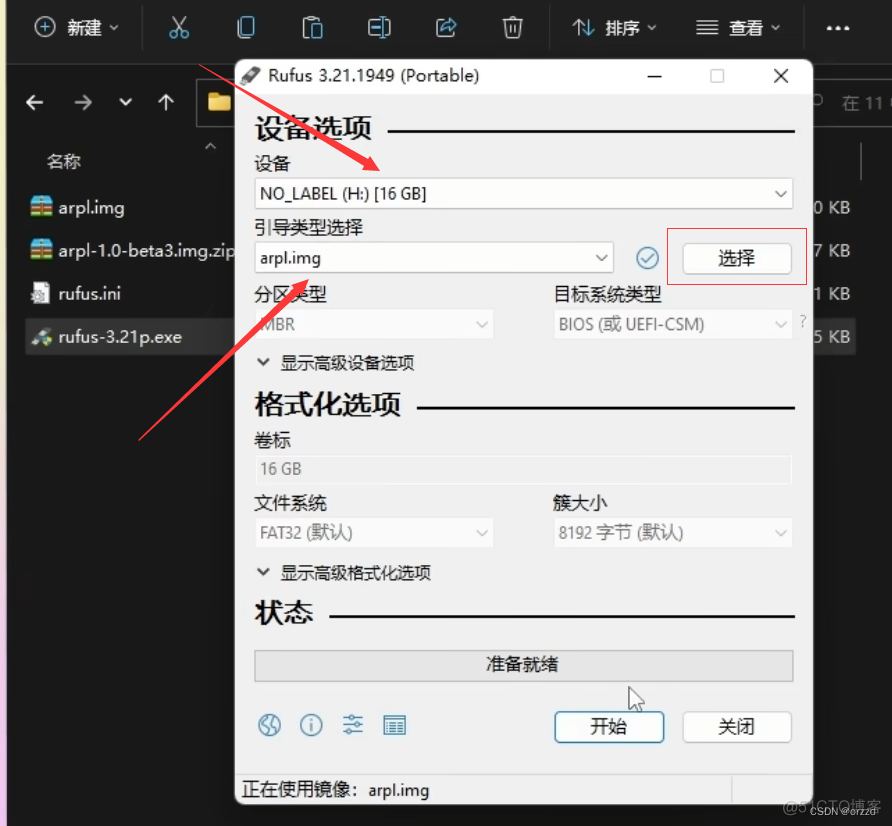This screenshot has height=826, width=892.
Task: Click the search box in Explorer behind Rufus
Action: pos(851,103)
